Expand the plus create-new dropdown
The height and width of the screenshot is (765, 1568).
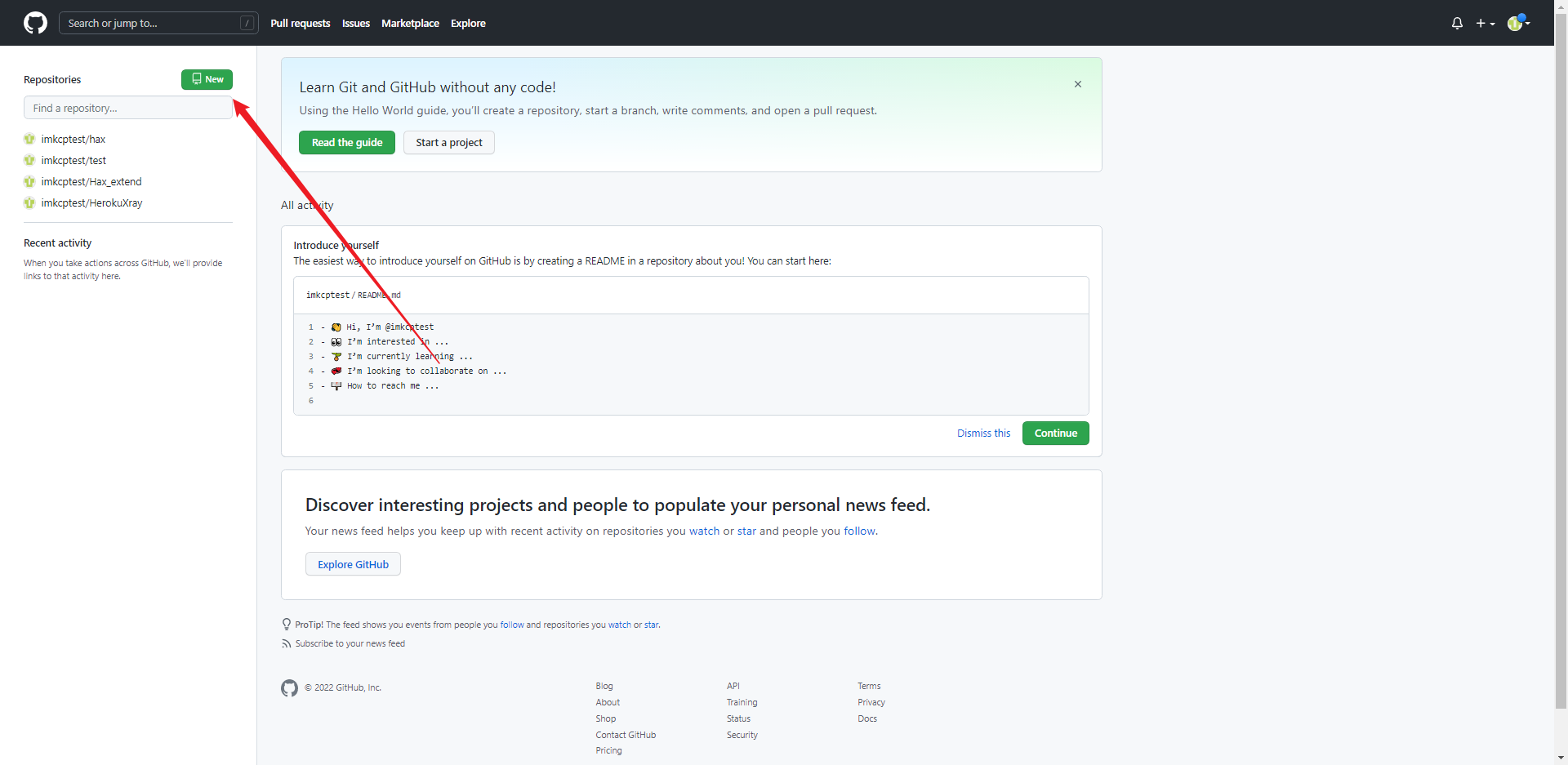click(x=1485, y=24)
